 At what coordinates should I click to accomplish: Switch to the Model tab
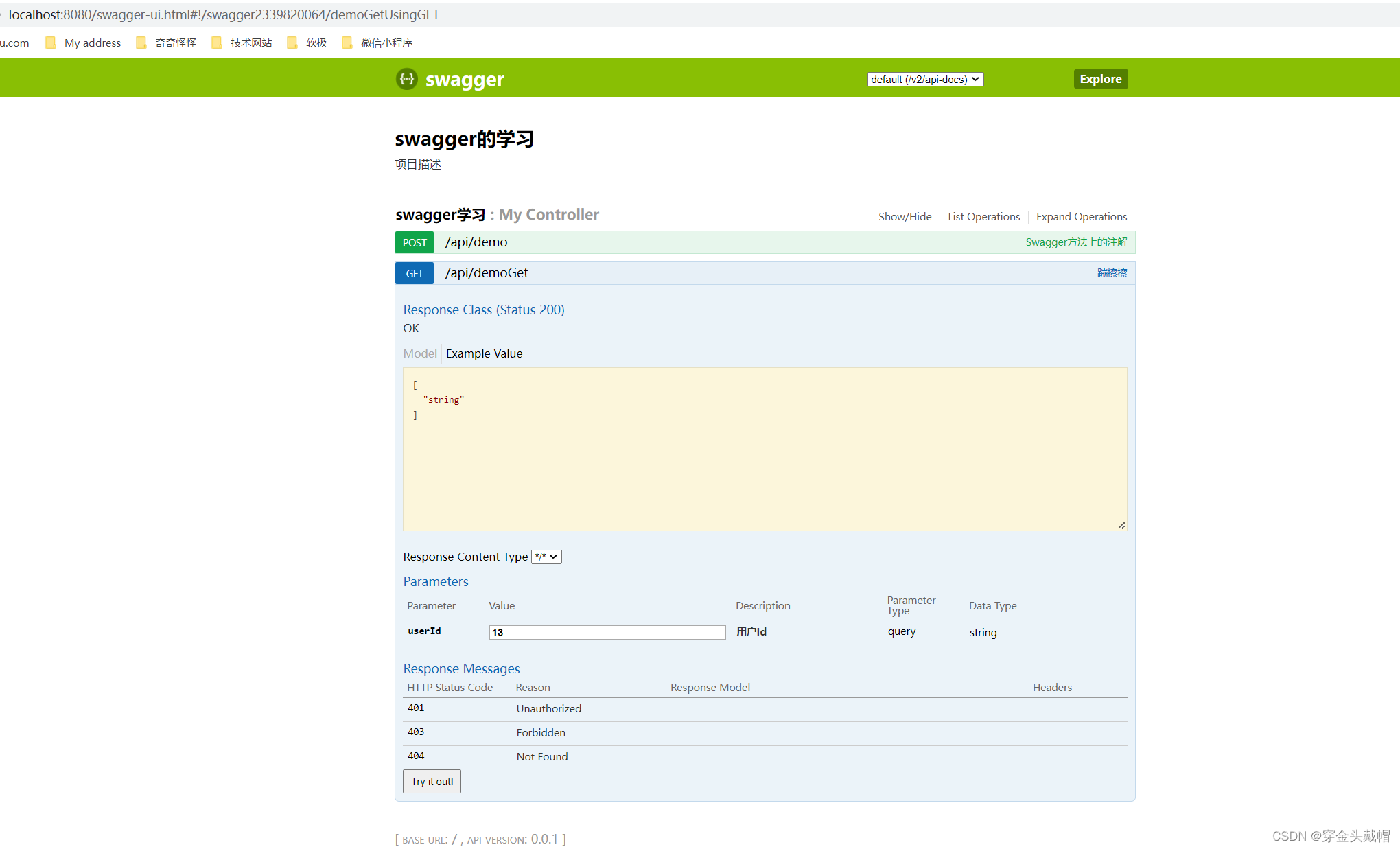(x=419, y=353)
